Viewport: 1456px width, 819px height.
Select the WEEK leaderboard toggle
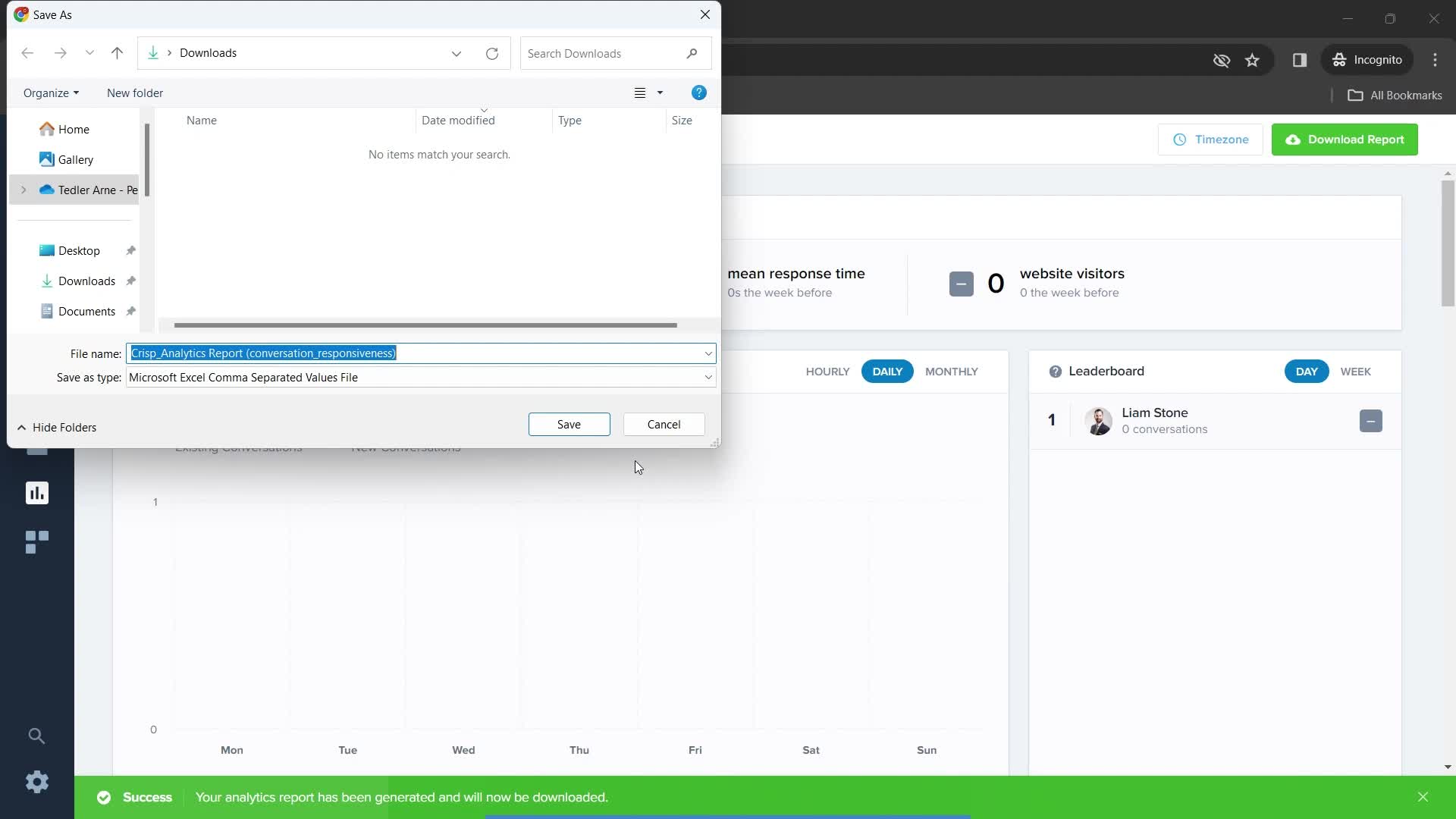[1356, 371]
